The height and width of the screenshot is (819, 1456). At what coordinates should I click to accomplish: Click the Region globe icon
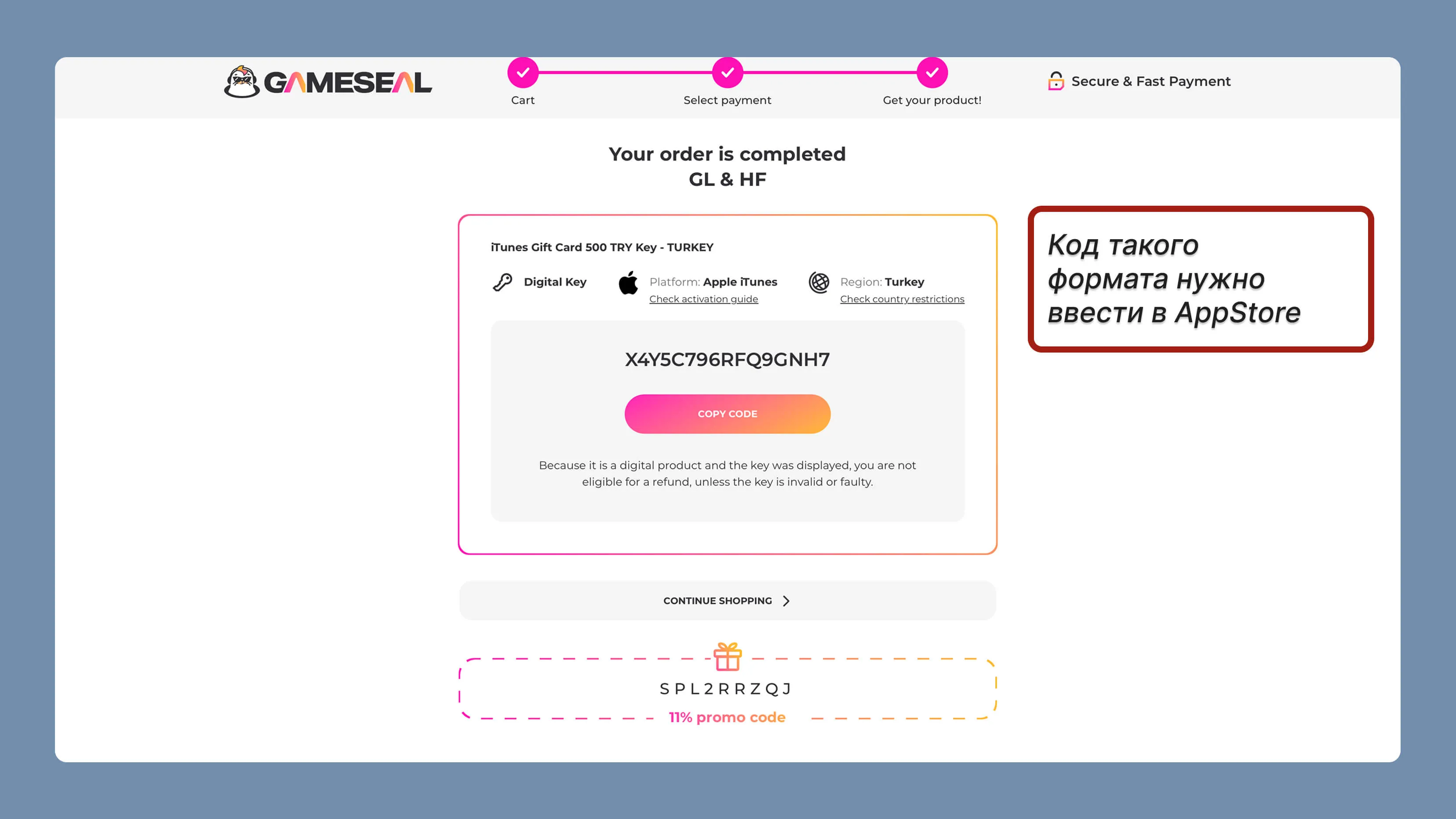819,282
